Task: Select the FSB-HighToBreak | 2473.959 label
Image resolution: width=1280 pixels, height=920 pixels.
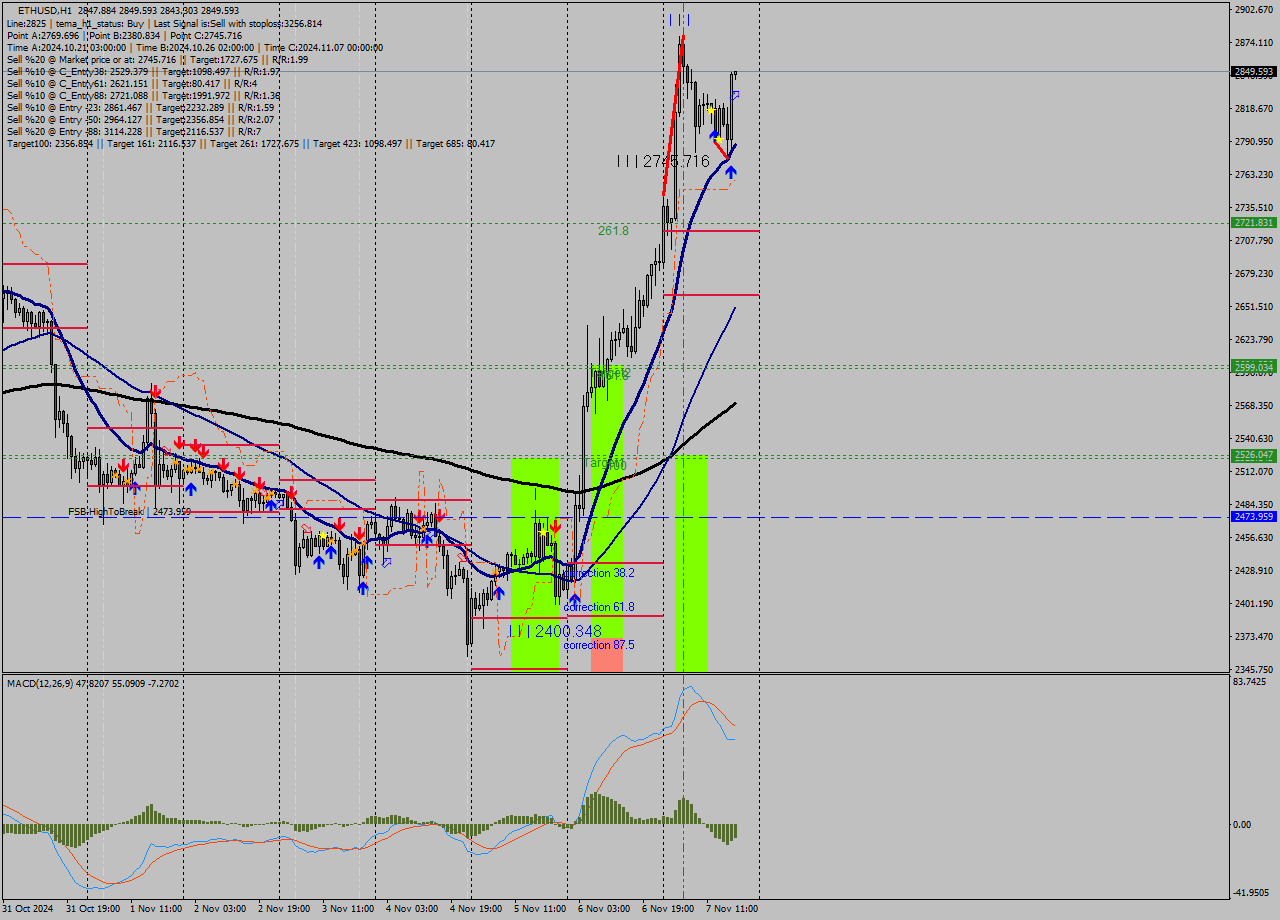Action: [129, 511]
